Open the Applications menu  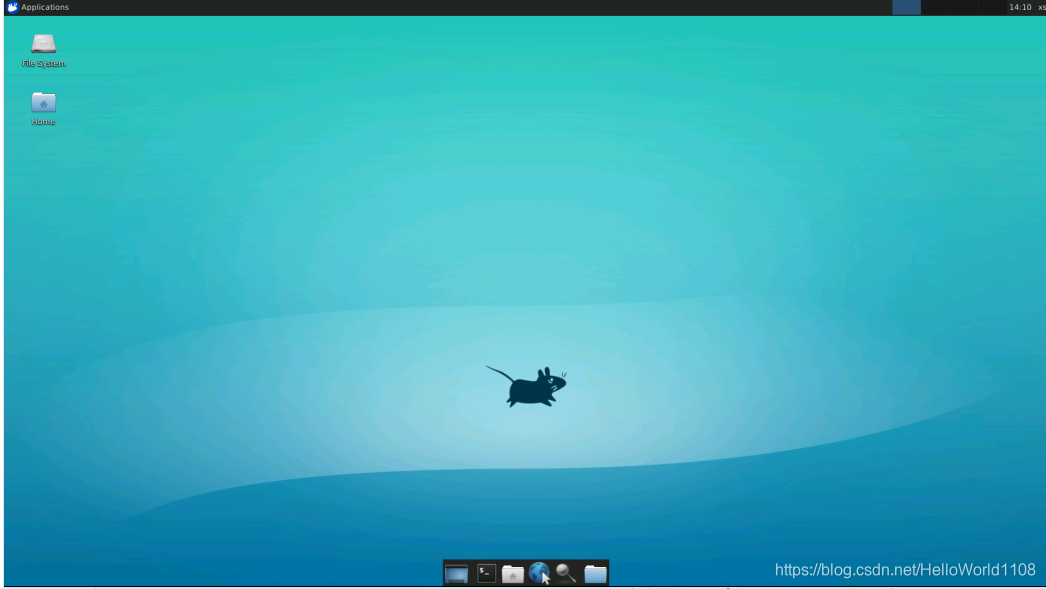click(37, 7)
